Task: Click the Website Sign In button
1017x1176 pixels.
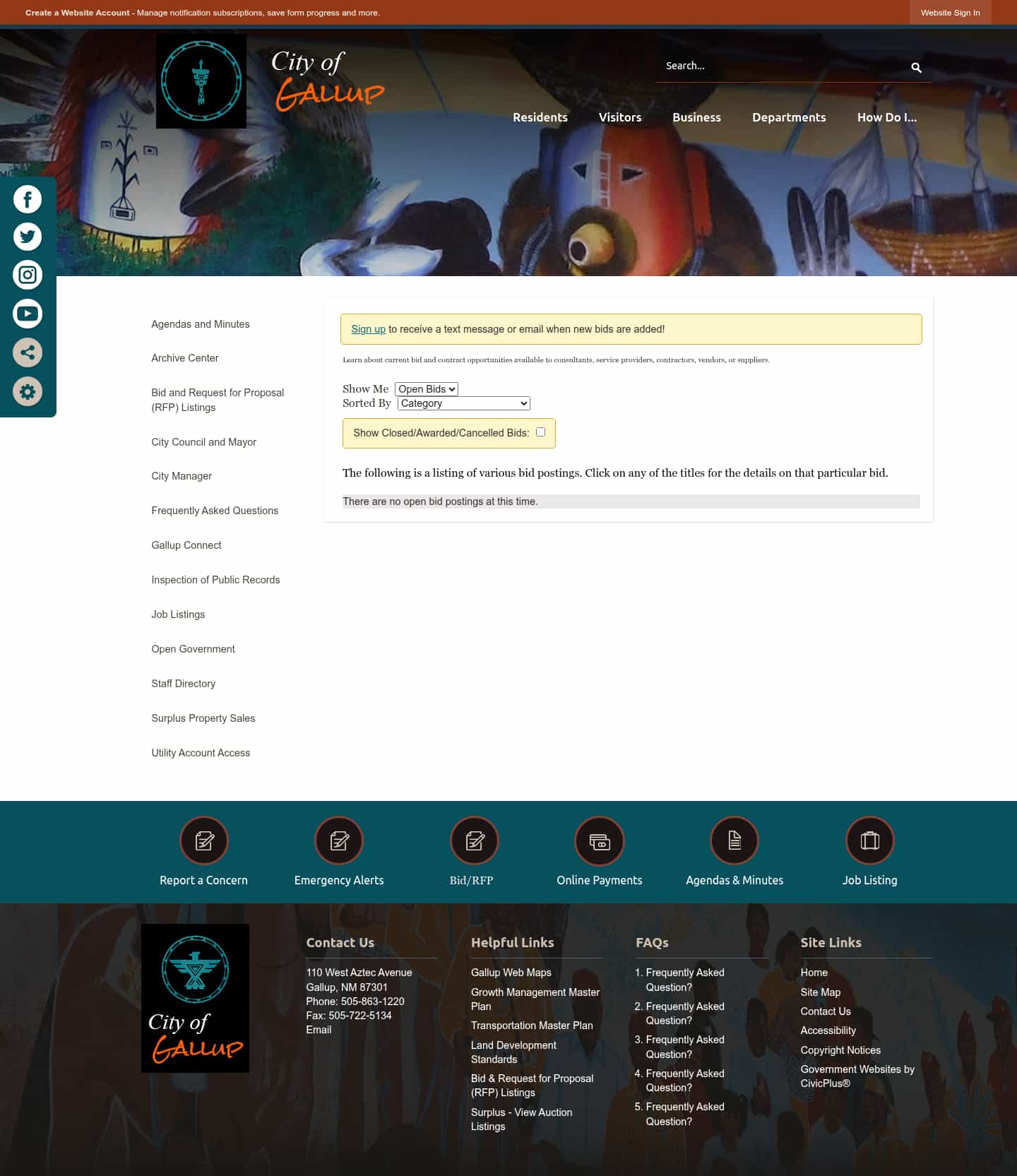Action: pos(950,13)
